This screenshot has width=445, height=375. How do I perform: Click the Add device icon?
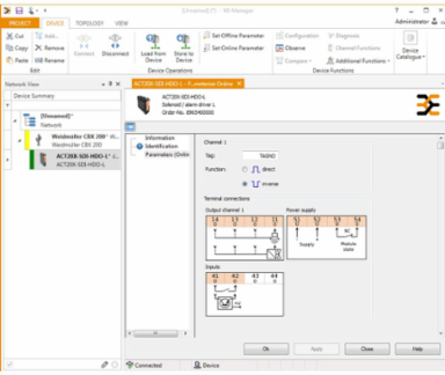(x=39, y=36)
